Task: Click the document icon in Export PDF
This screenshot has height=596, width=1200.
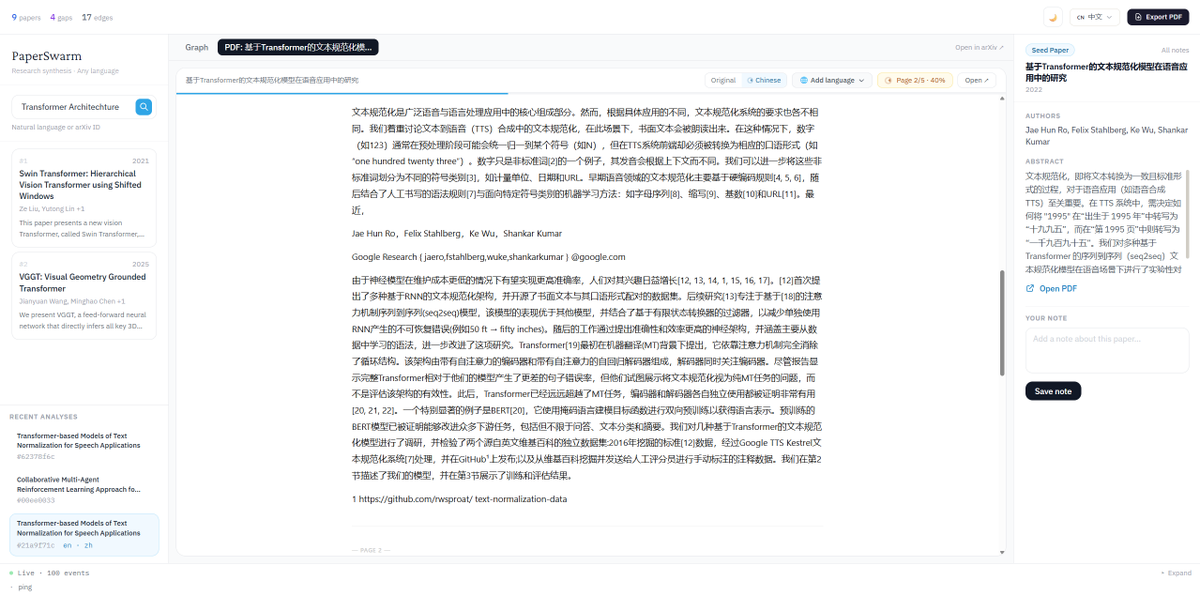Action: 1138,17
